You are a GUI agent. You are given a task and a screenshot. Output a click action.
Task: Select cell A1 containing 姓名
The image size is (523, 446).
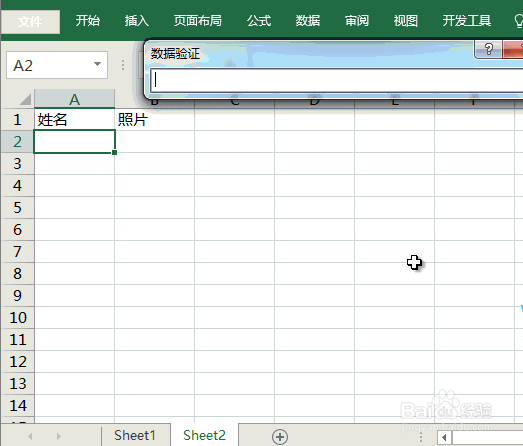tap(74, 119)
